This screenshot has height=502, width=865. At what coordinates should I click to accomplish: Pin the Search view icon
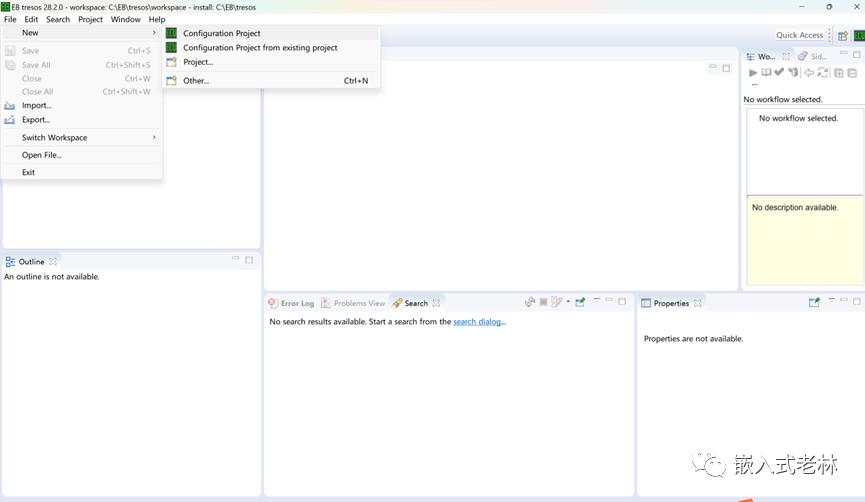click(x=580, y=302)
